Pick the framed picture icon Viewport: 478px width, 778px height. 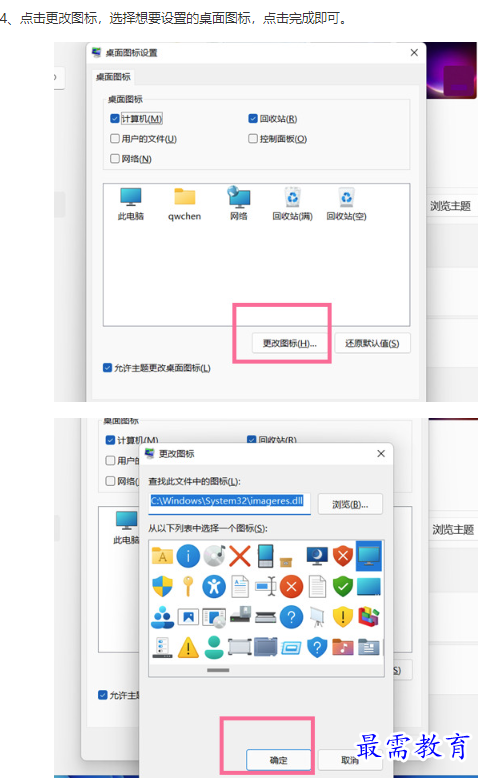point(188,618)
